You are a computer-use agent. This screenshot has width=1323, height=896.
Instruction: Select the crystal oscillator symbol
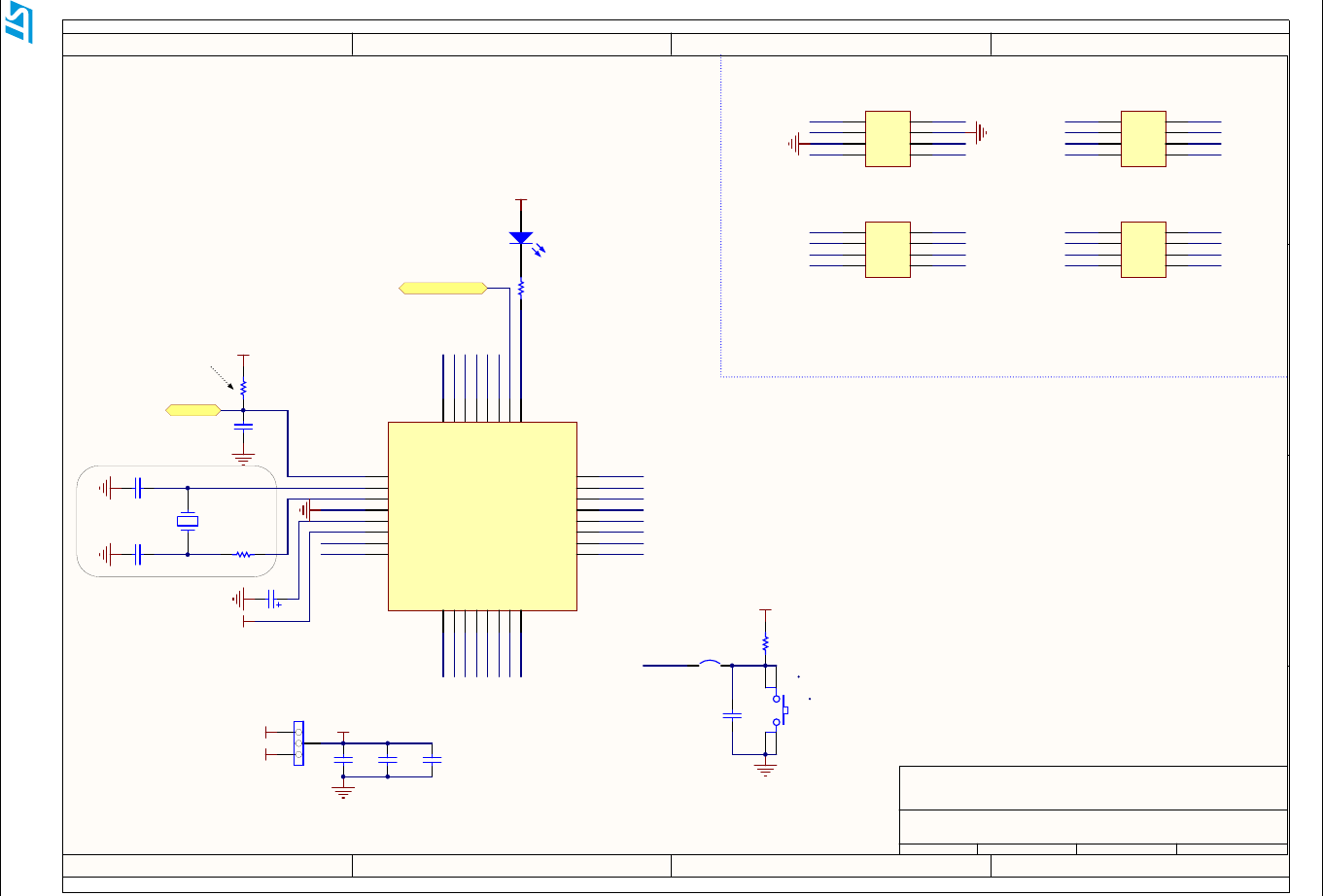(188, 522)
